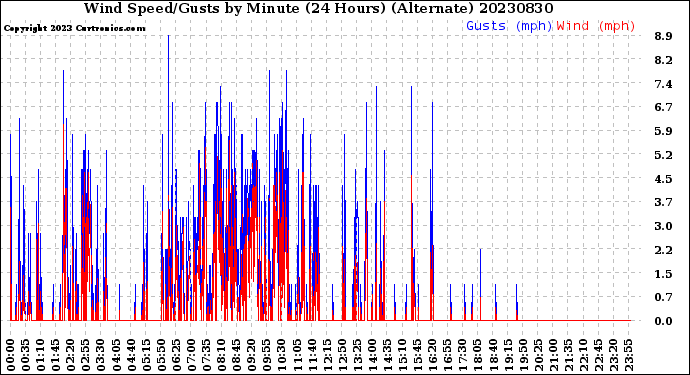Click the 8.2 y-axis value
Screen dimensions: 690x375
(663, 60)
